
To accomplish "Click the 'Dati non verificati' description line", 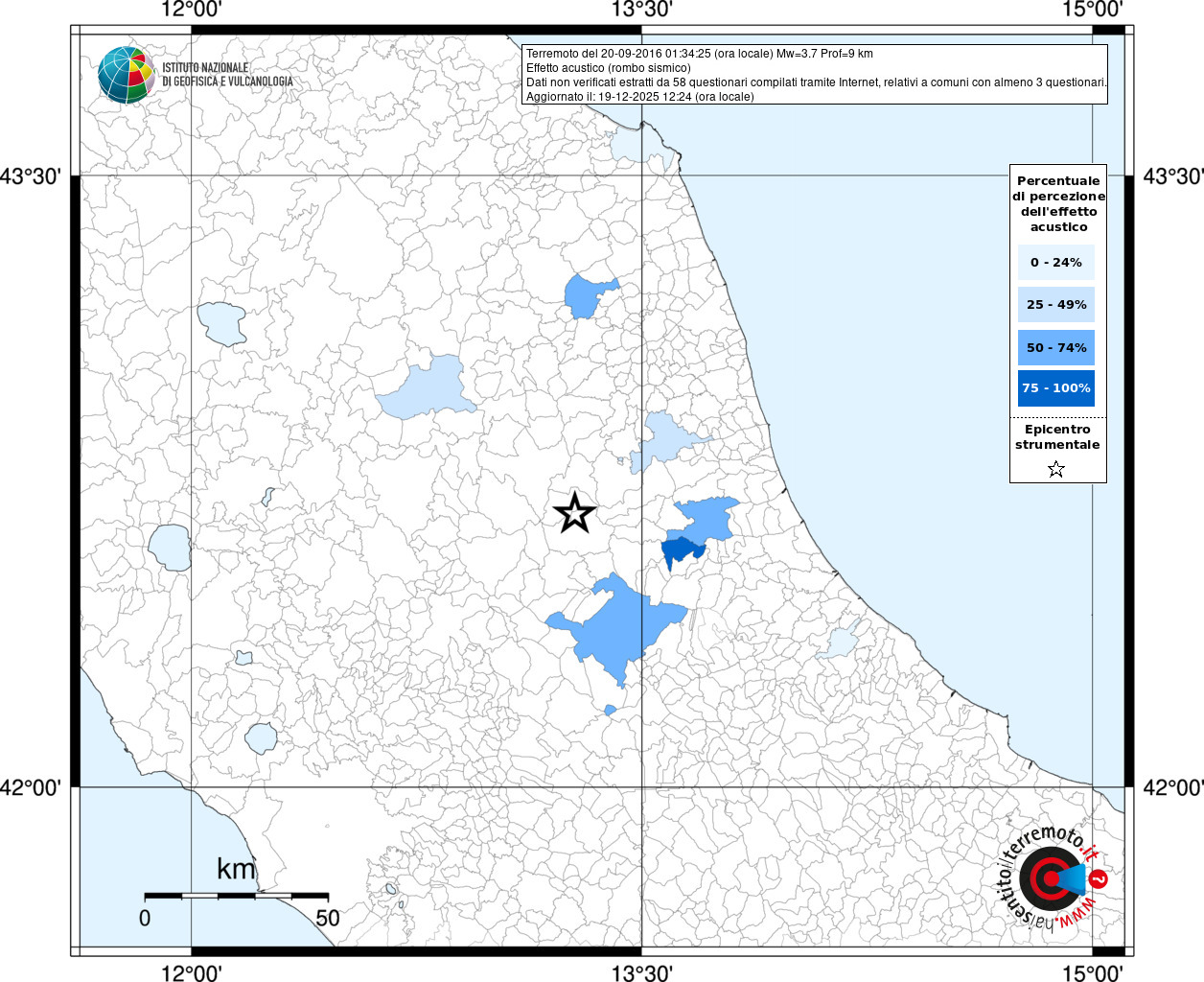I will [817, 82].
